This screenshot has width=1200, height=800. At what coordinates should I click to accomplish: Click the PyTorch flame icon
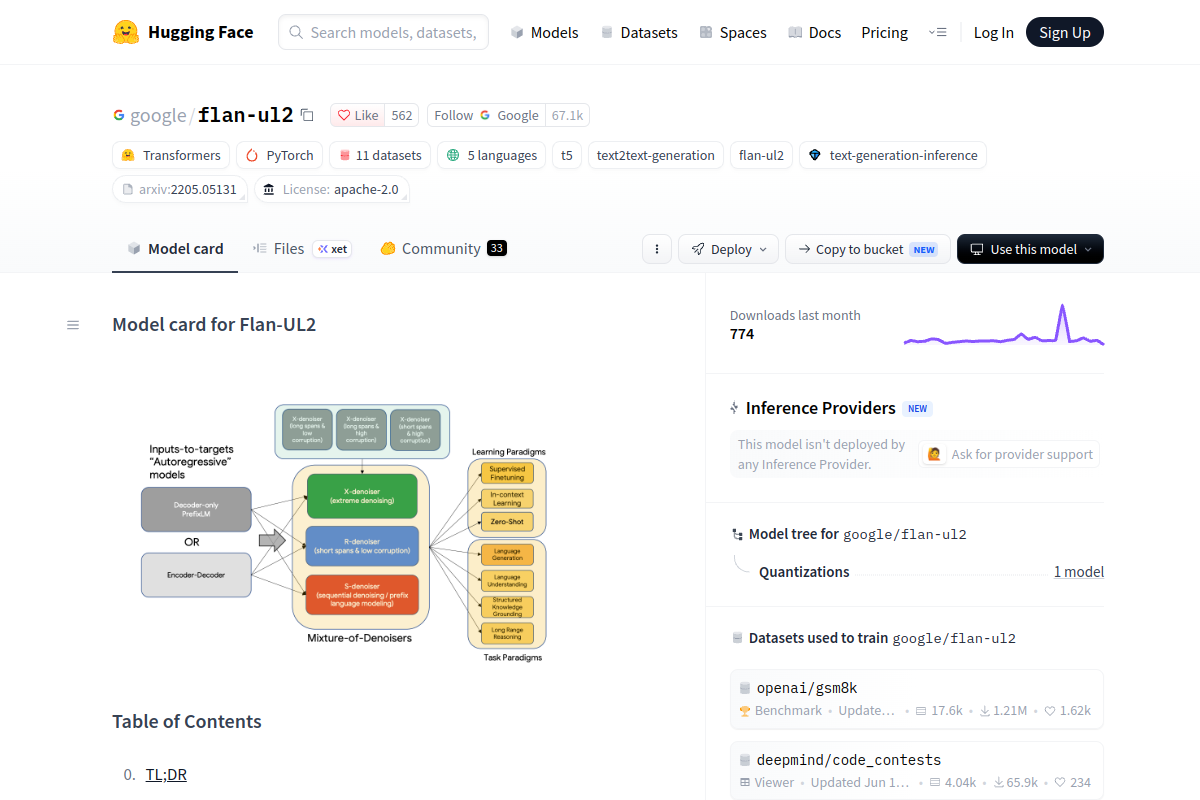click(x=251, y=155)
